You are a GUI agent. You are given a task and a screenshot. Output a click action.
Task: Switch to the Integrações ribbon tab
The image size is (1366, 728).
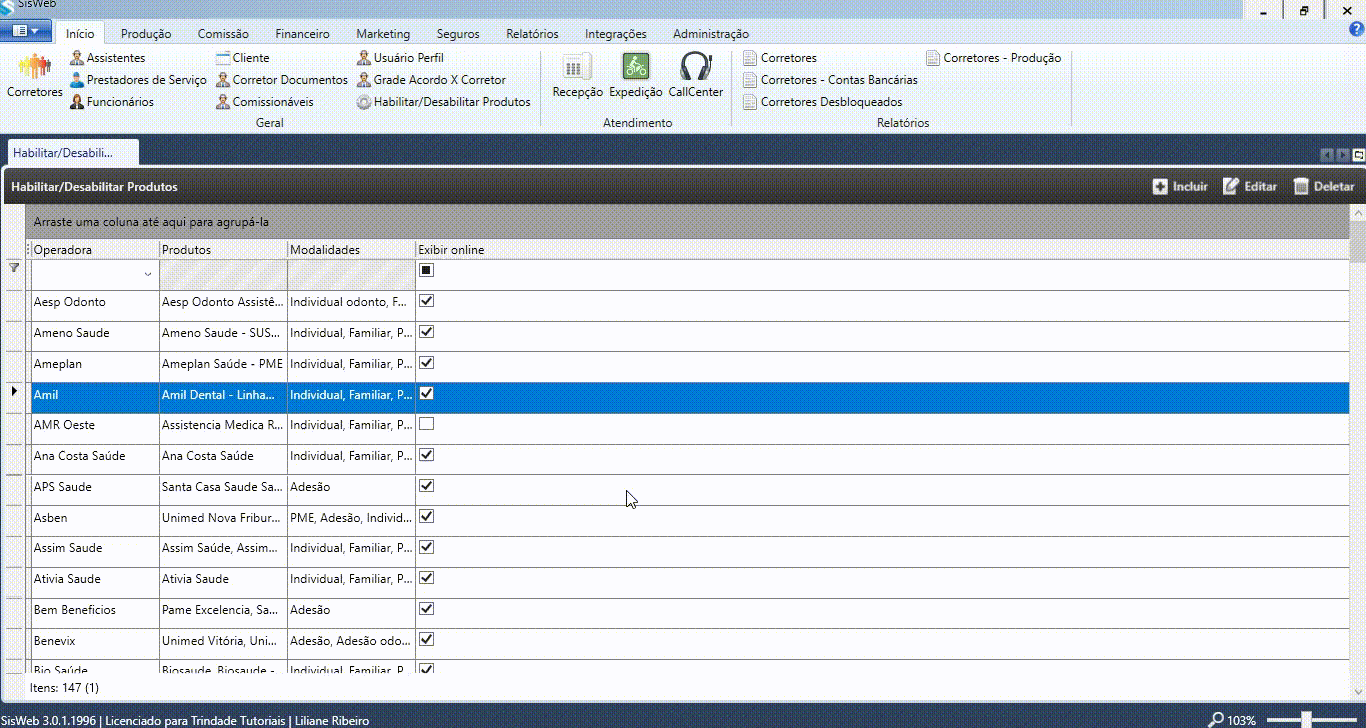click(615, 34)
